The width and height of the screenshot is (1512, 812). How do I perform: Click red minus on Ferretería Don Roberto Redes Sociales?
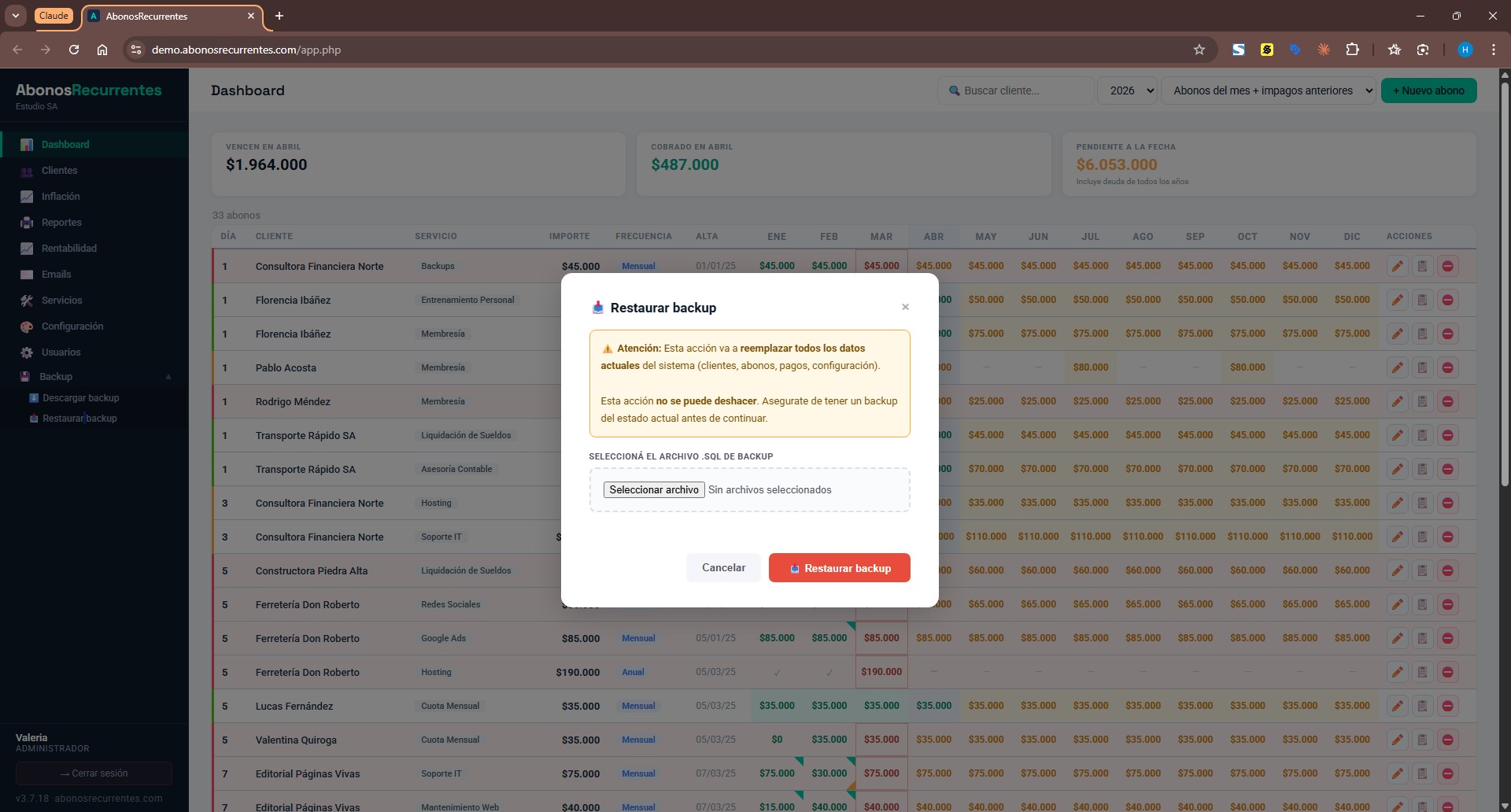(1447, 605)
